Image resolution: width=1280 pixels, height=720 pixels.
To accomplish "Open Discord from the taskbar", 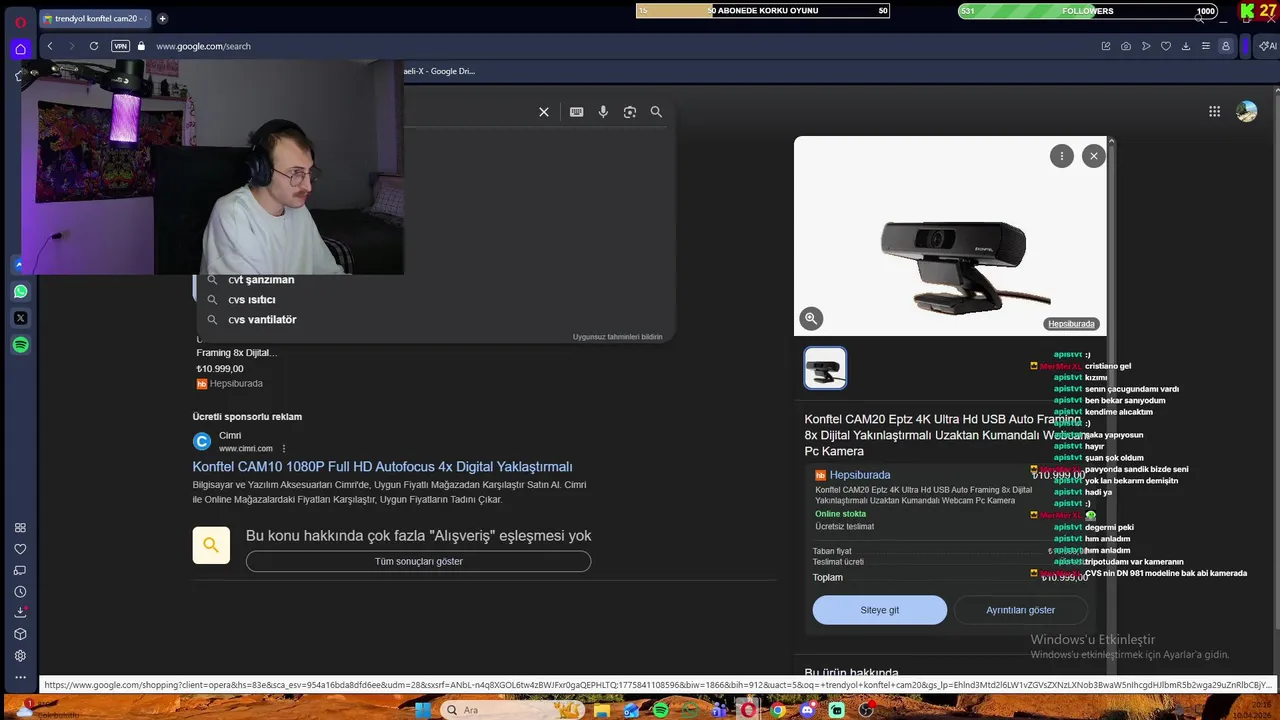I will 807,710.
